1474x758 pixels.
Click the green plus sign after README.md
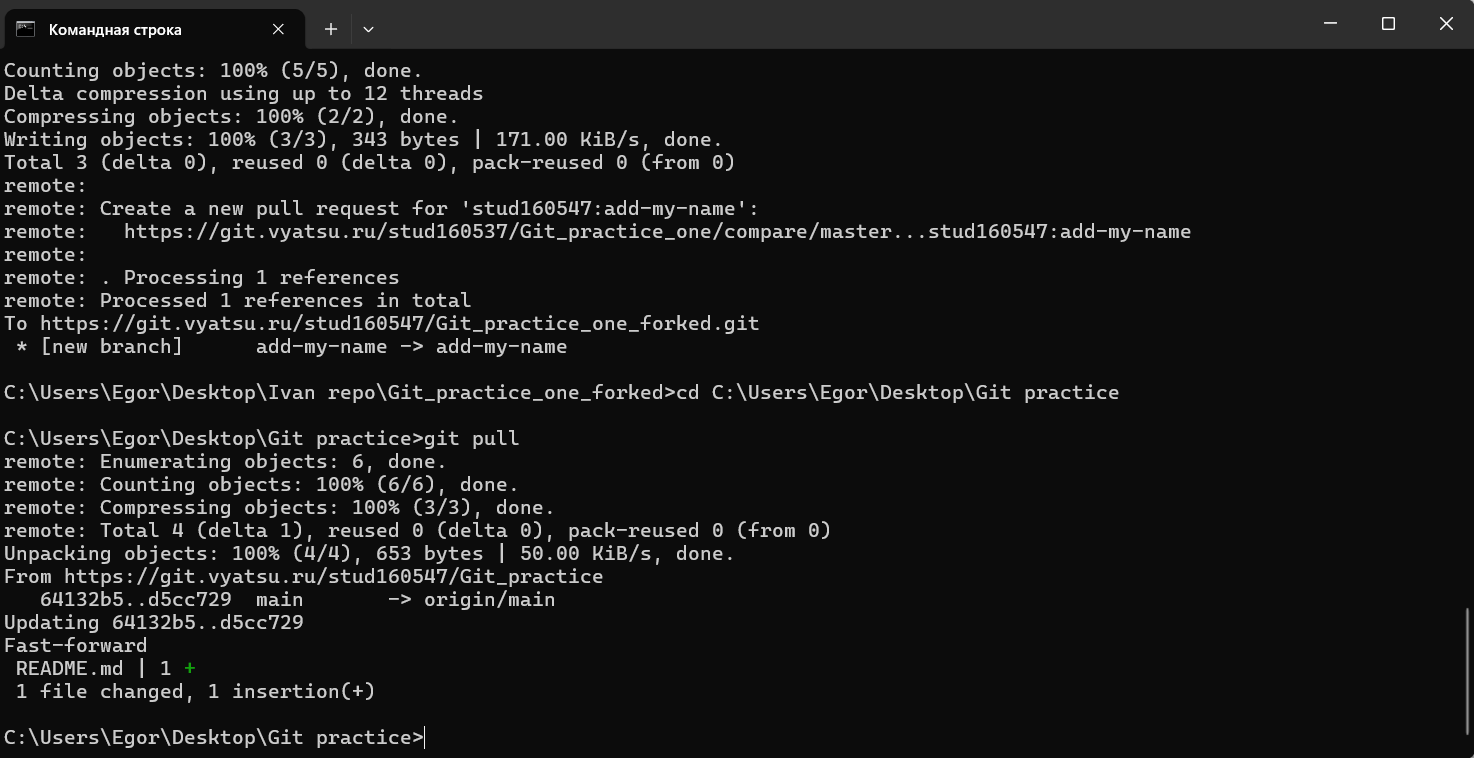[x=189, y=669]
